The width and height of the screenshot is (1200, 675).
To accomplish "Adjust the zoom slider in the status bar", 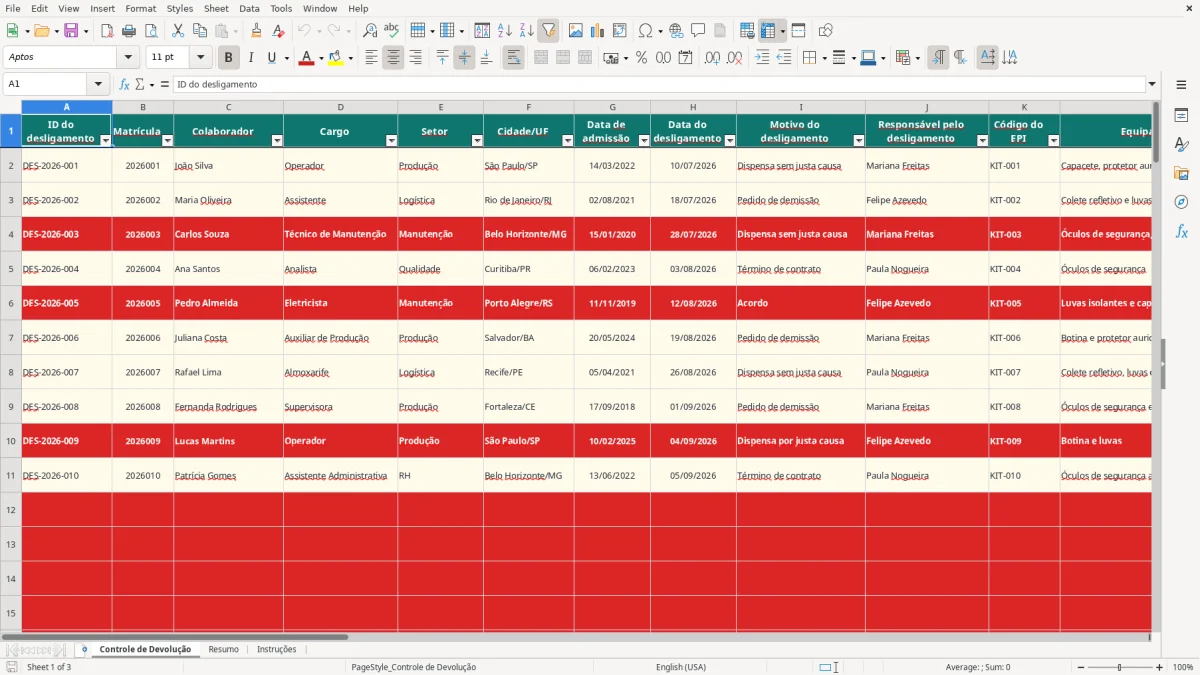I will 1119,667.
